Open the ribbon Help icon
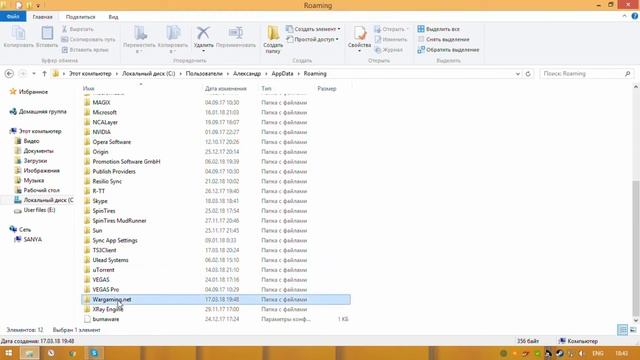 [x=635, y=16]
